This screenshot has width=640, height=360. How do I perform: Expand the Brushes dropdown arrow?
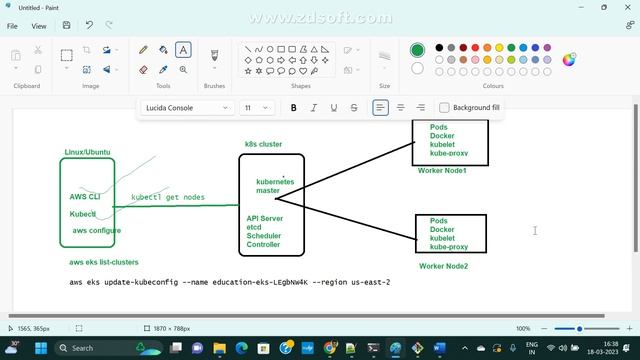[x=214, y=69]
